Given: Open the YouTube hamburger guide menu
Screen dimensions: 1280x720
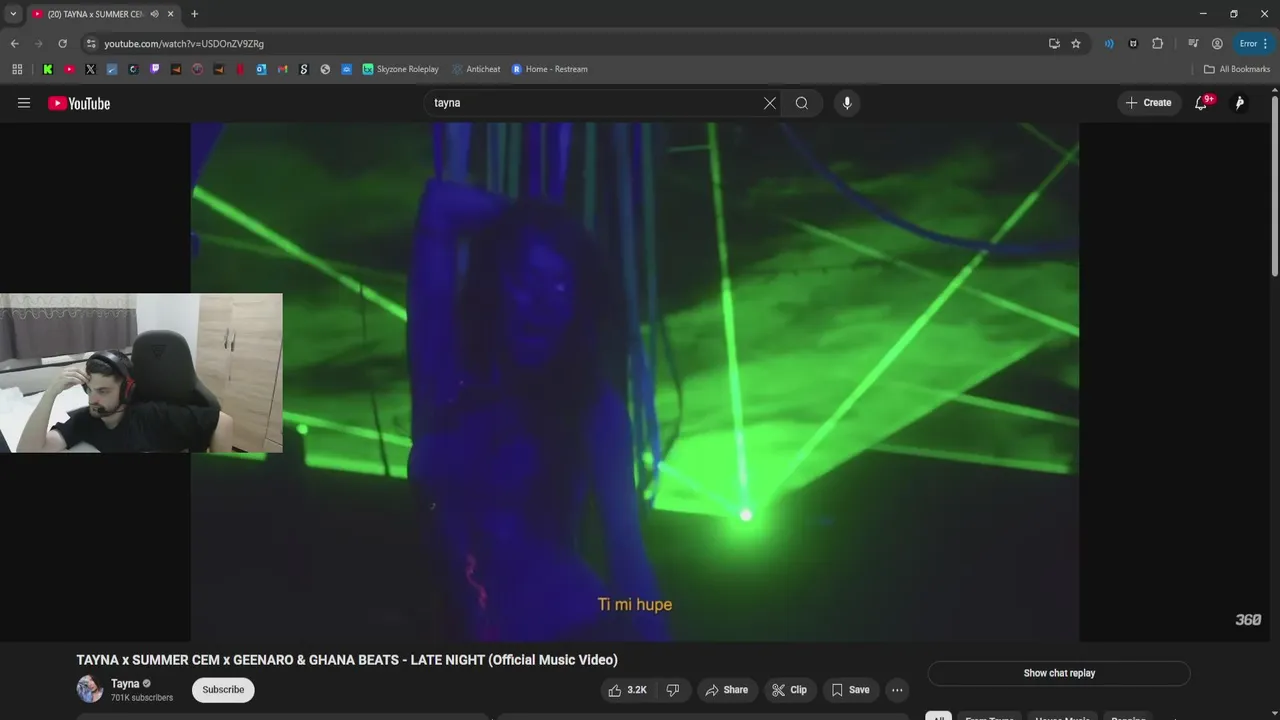Looking at the screenshot, I should [24, 103].
